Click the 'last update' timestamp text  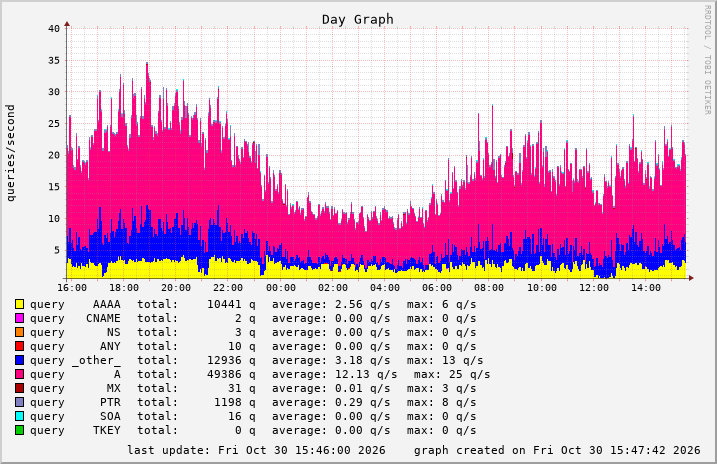click(256, 450)
